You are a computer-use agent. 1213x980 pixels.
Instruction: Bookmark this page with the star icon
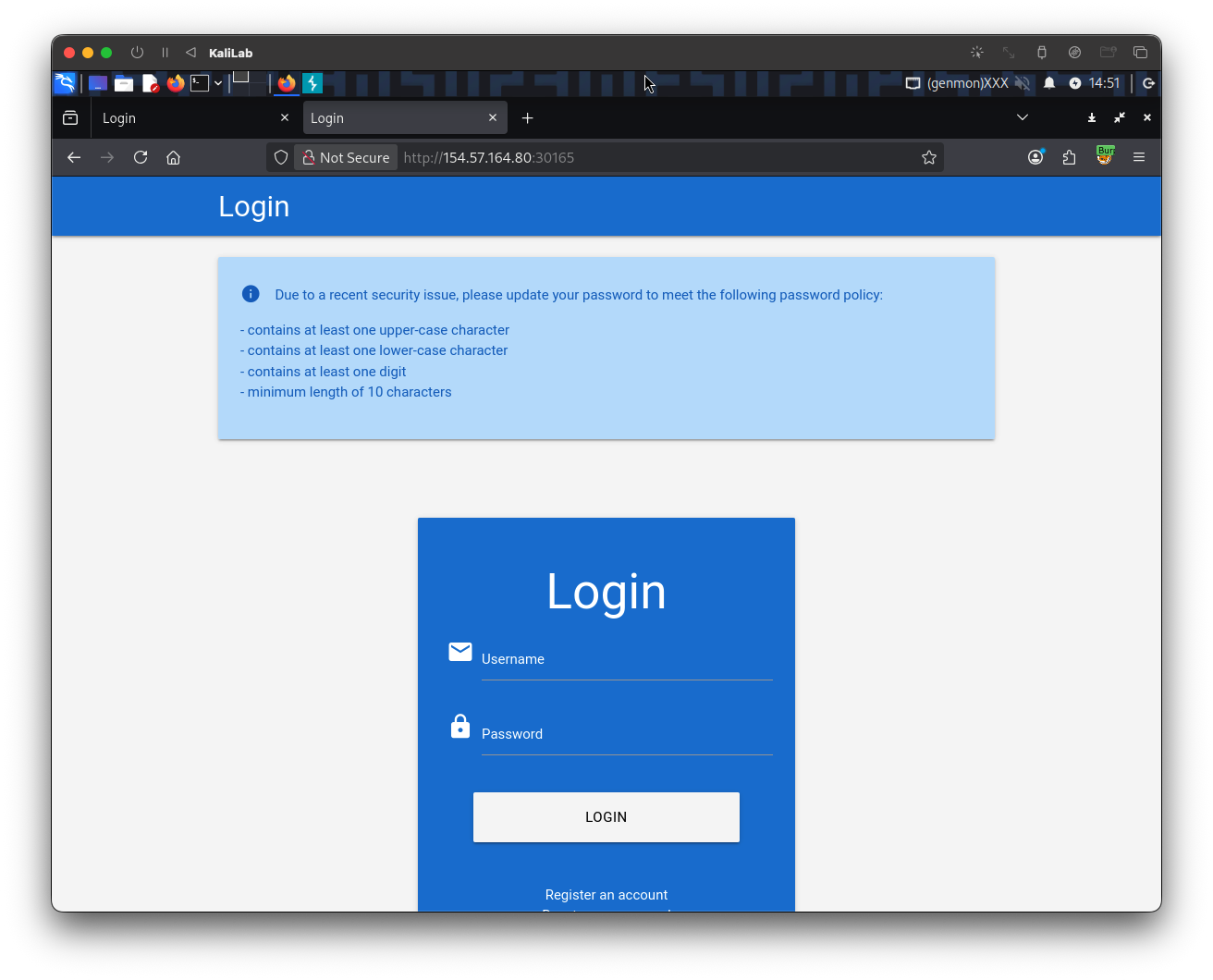pyautogui.click(x=929, y=157)
